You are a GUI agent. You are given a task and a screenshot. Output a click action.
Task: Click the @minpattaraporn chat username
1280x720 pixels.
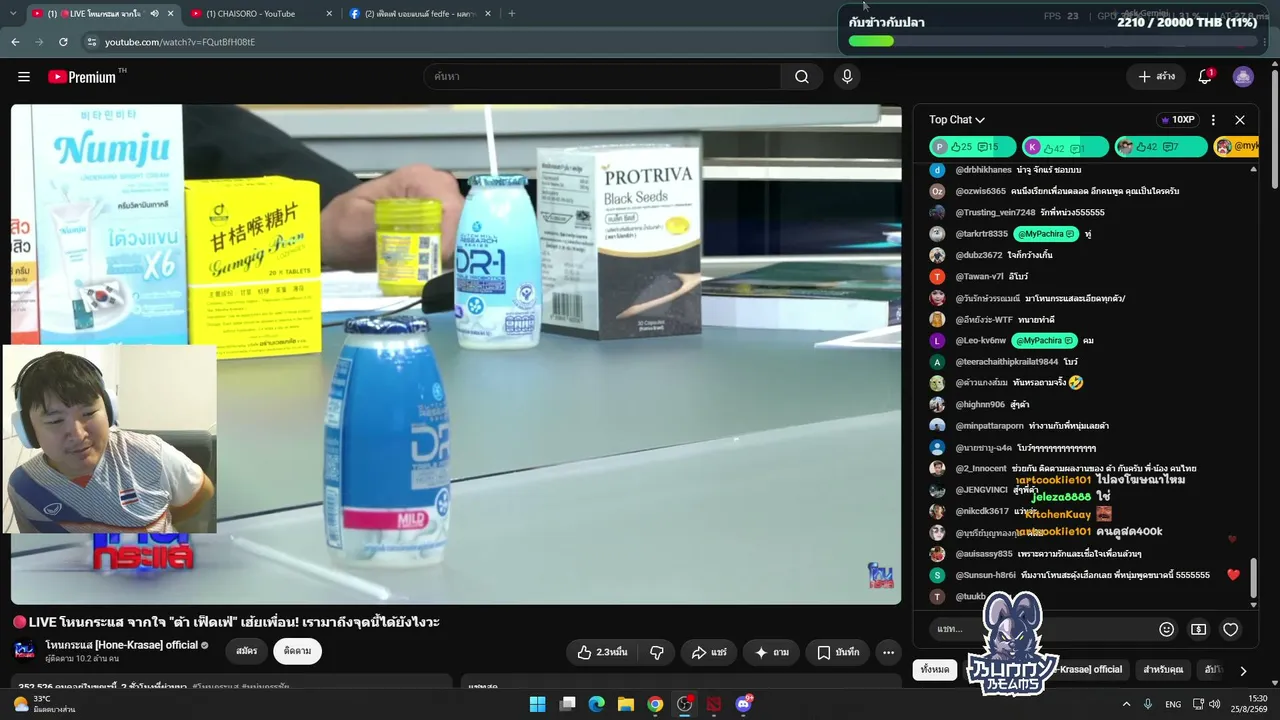click(989, 426)
